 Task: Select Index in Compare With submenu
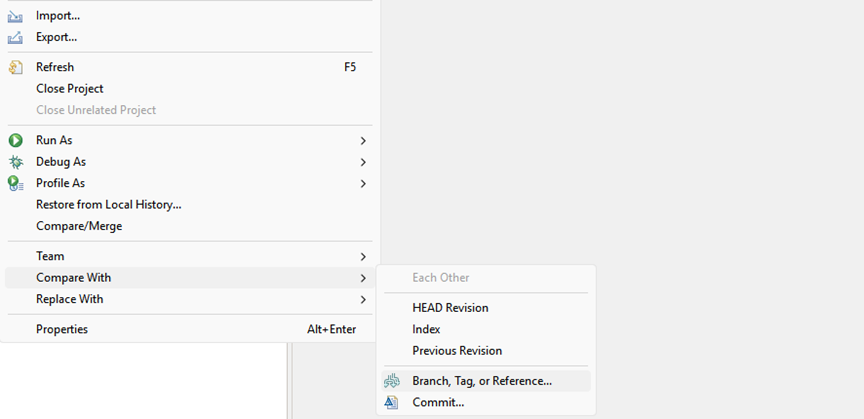tap(426, 329)
